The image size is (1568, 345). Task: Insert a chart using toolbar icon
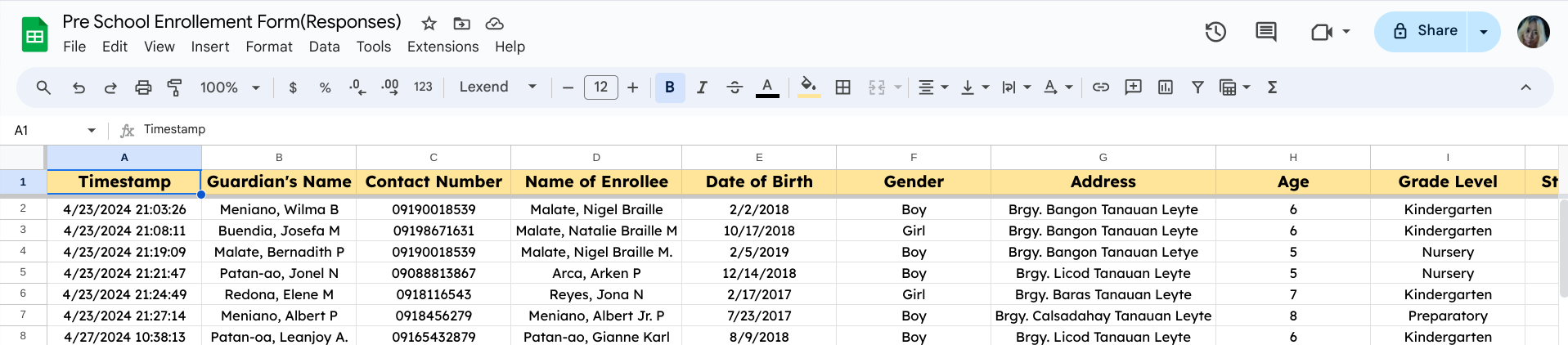1166,87
